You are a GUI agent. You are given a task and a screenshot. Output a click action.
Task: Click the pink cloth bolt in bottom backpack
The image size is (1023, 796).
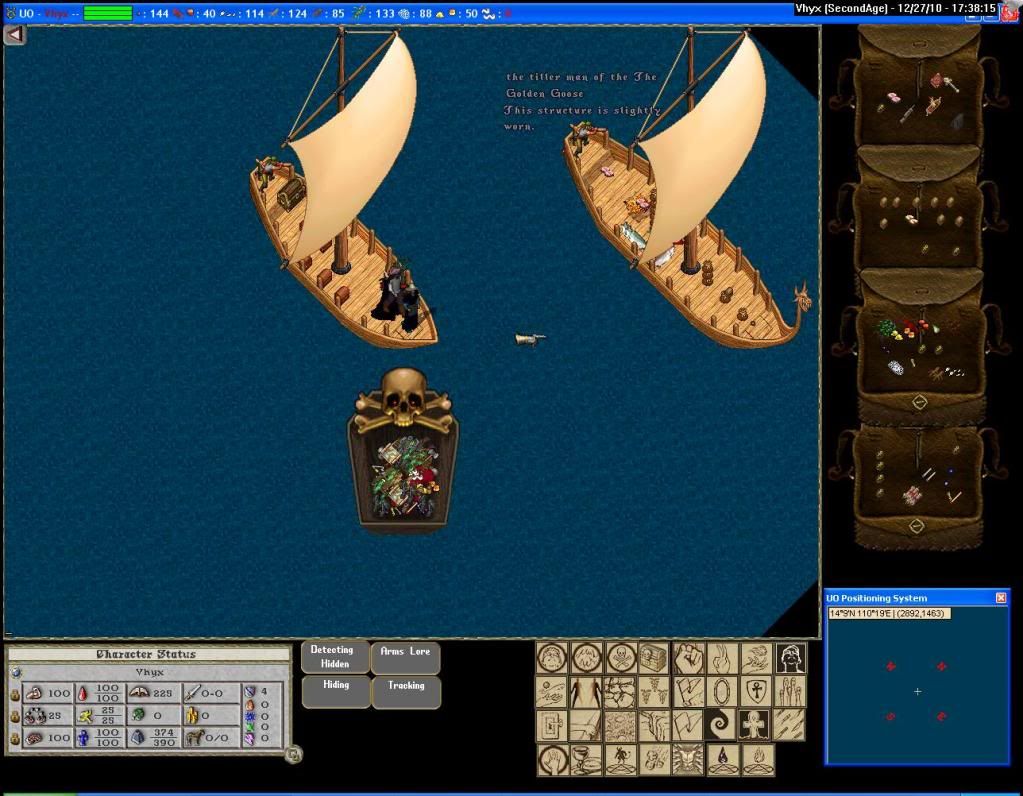(911, 495)
